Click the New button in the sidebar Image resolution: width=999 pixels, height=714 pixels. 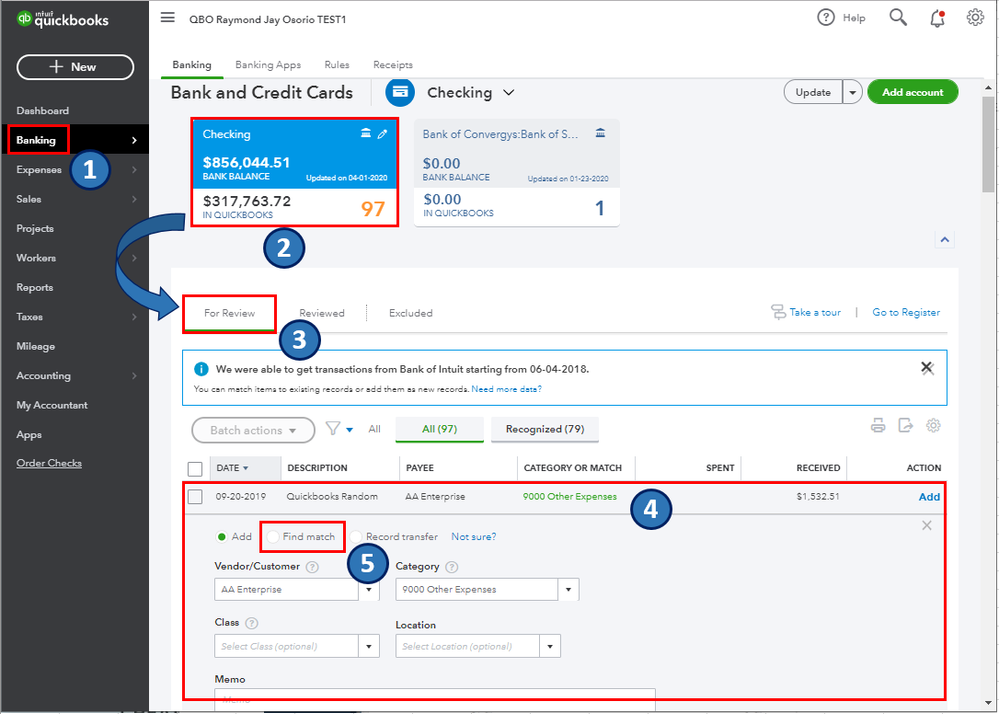[x=75, y=67]
